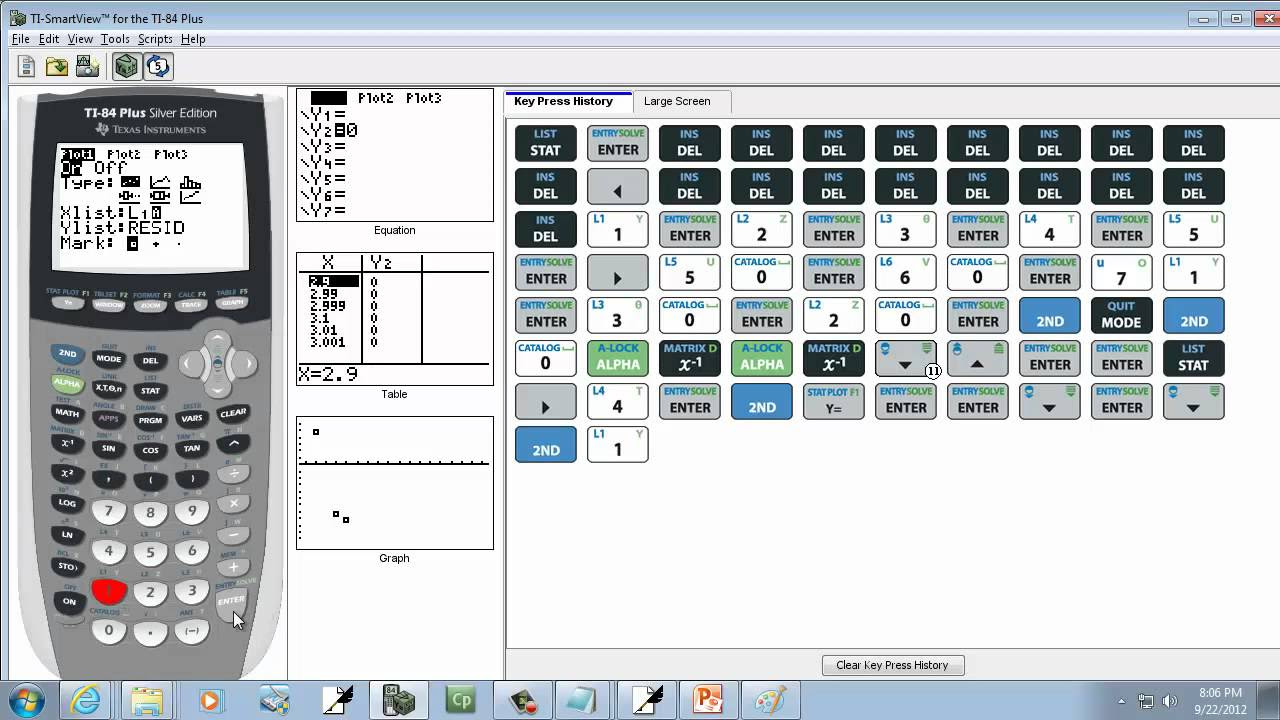Click the up arrow on the calculator d-pad
This screenshot has height=720, width=1280.
[217, 340]
